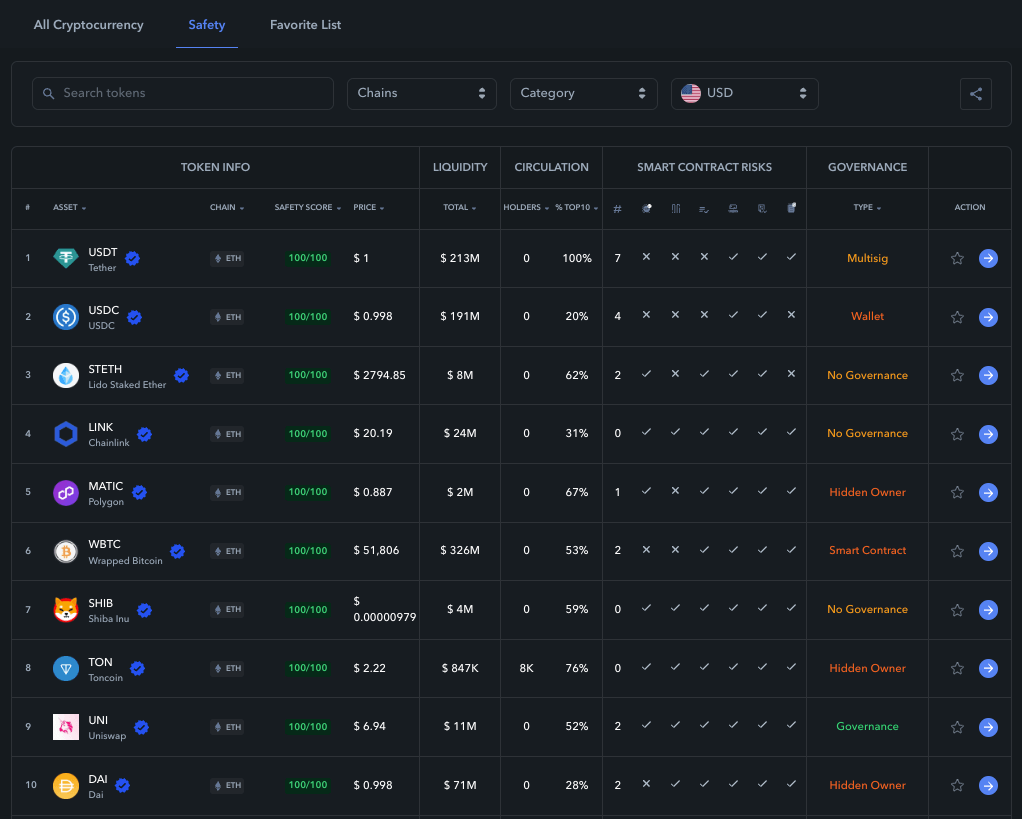1022x819 pixels.
Task: Click the Toncoin logo
Action: point(66,668)
